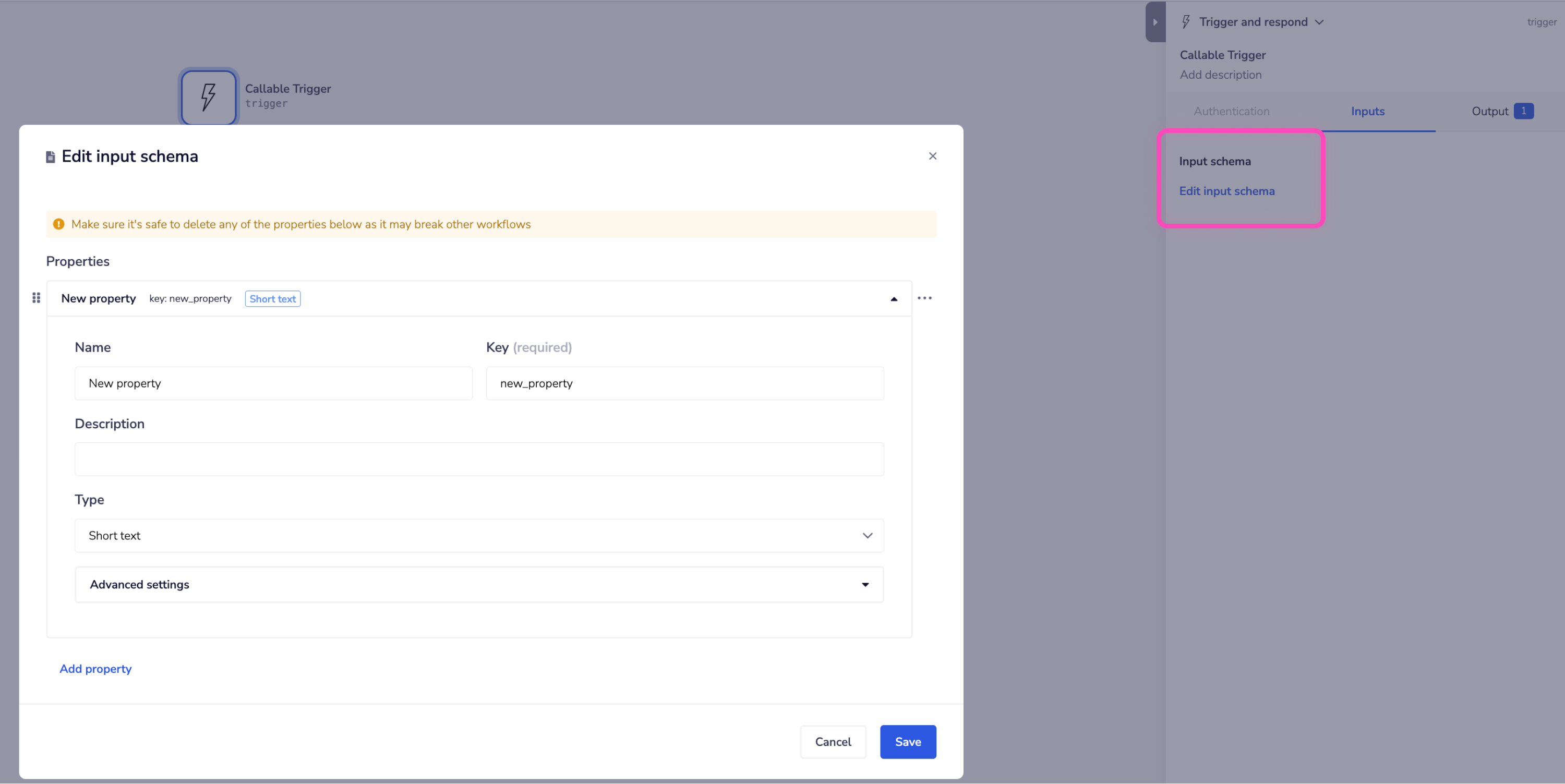Viewport: 1565px width, 784px height.
Task: Click the lightning icon beside Trigger and respond
Action: 1186,21
